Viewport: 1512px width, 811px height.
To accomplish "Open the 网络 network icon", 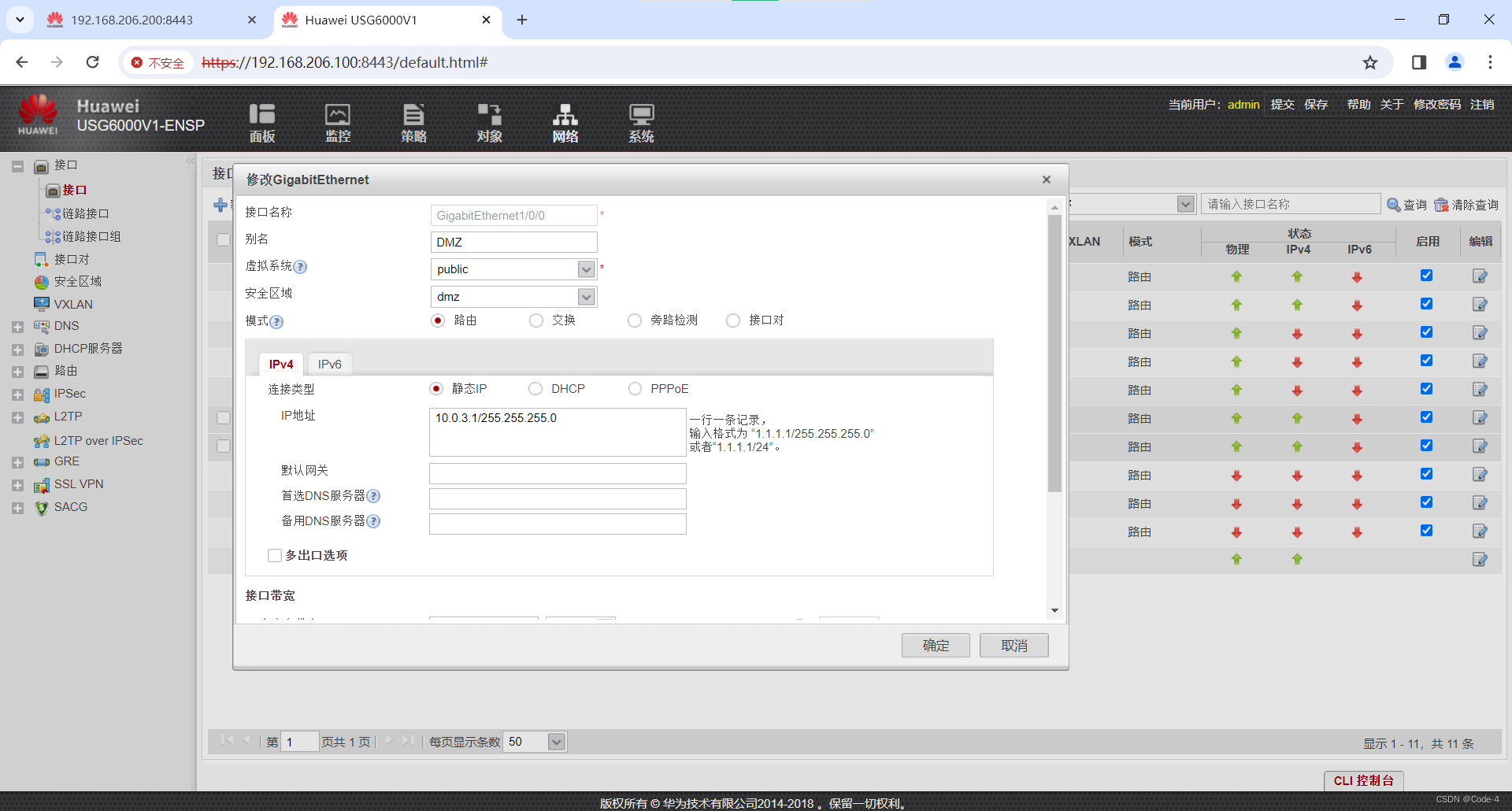I will point(565,123).
